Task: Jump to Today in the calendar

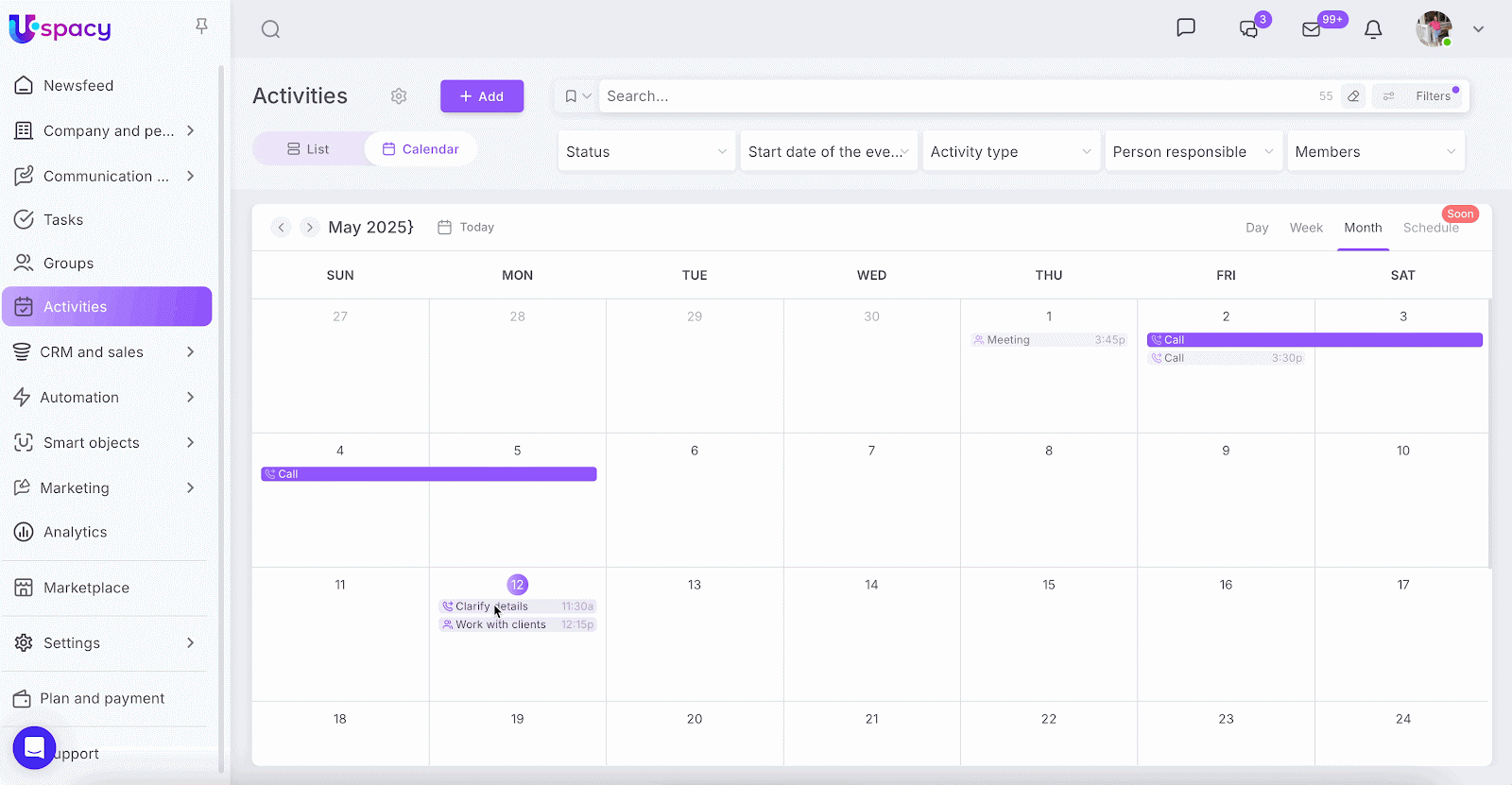Action: tap(467, 228)
